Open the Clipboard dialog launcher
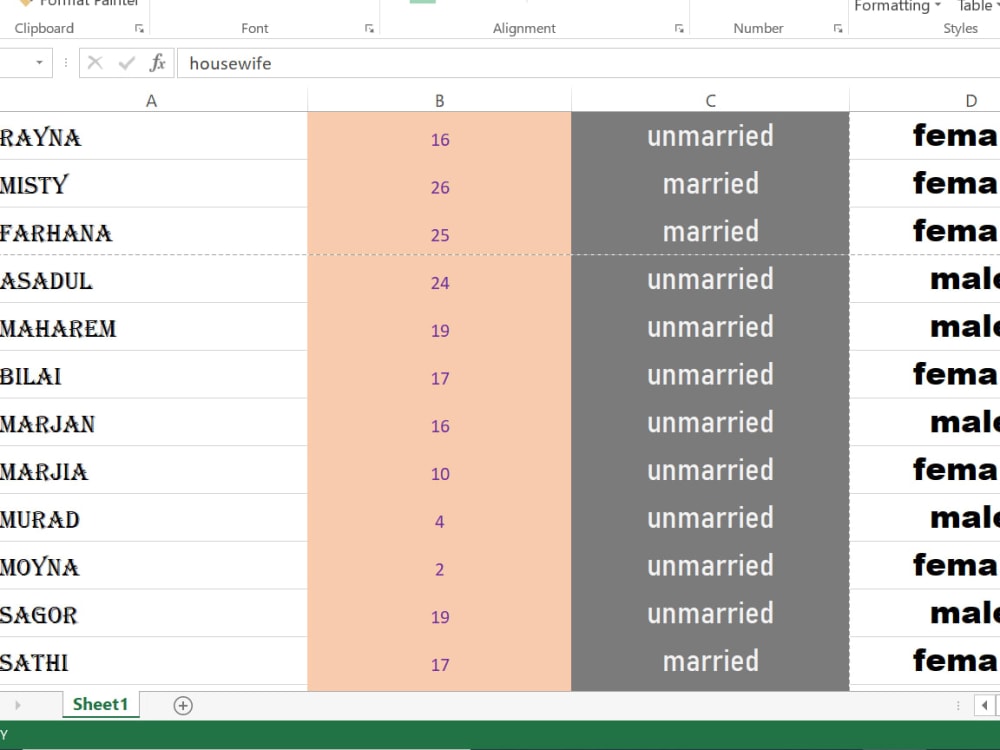1000x750 pixels. [139, 29]
